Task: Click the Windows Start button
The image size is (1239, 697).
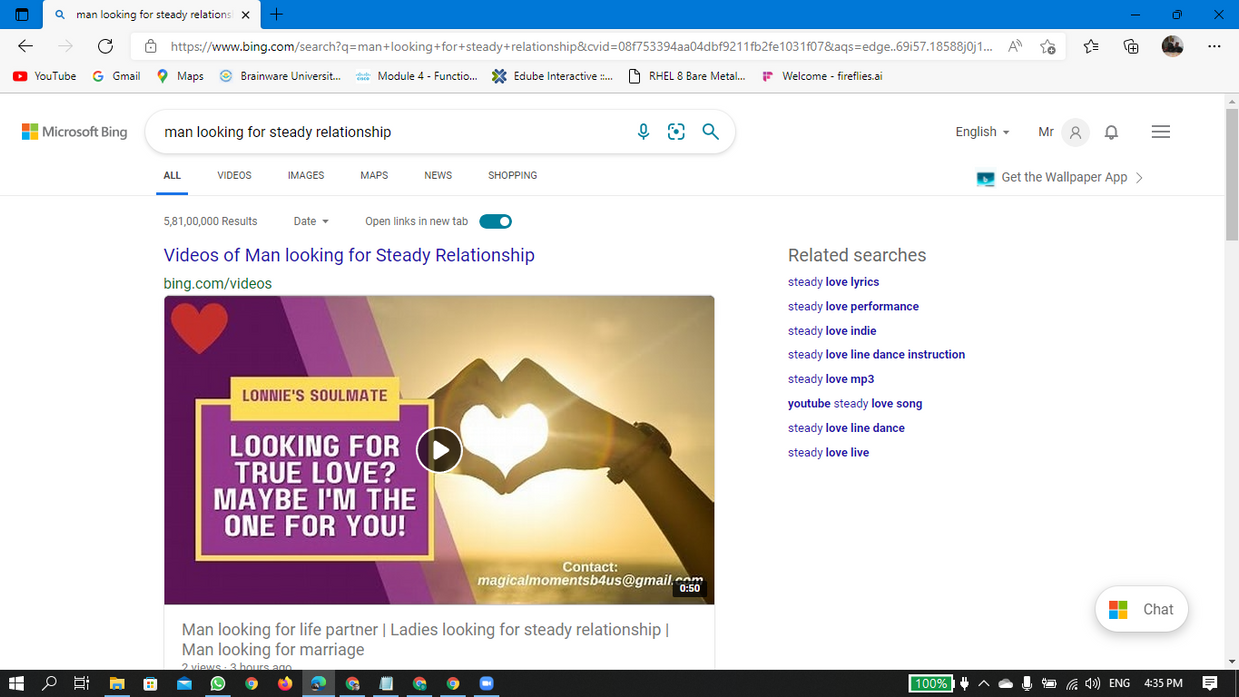Action: [16, 684]
